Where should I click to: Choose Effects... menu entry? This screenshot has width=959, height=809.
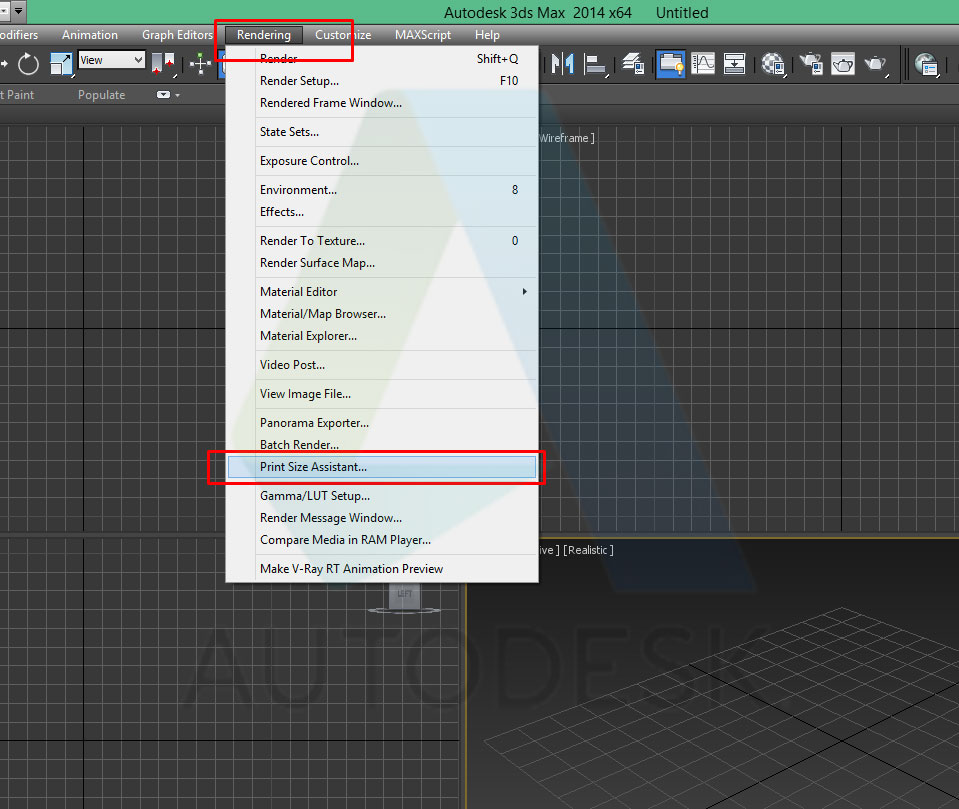[382, 212]
